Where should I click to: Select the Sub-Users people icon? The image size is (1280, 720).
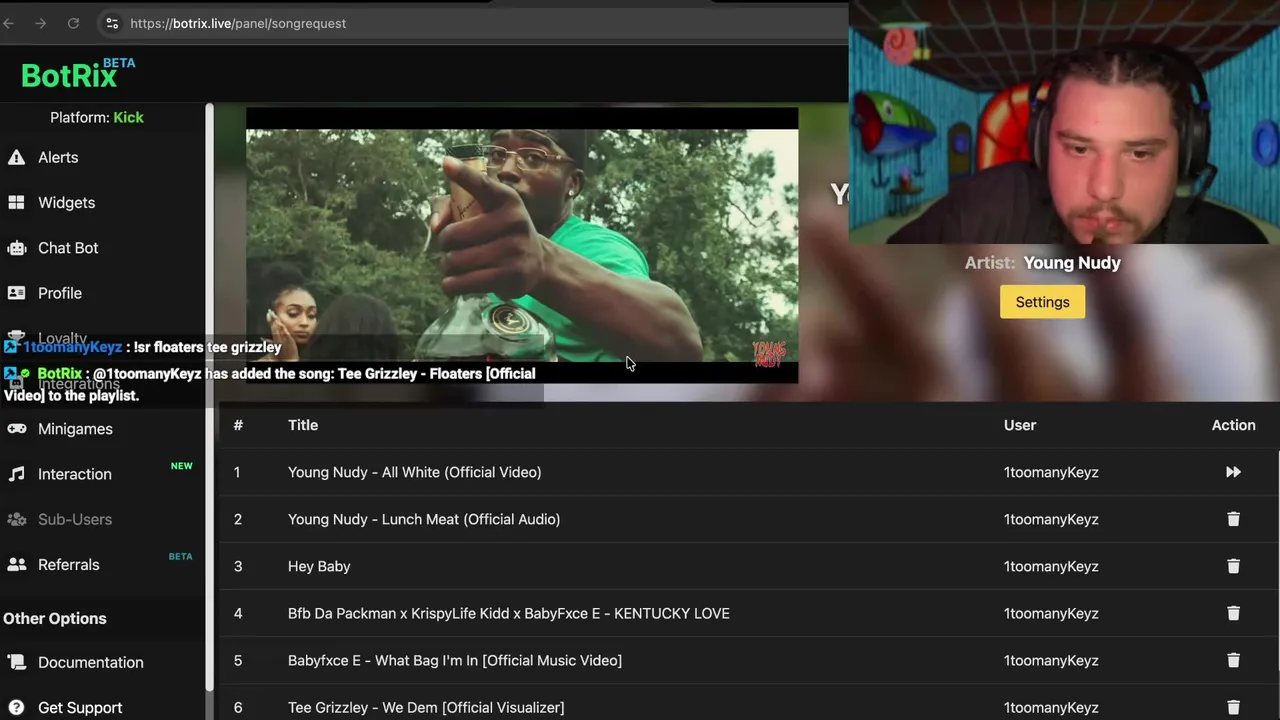(x=16, y=519)
